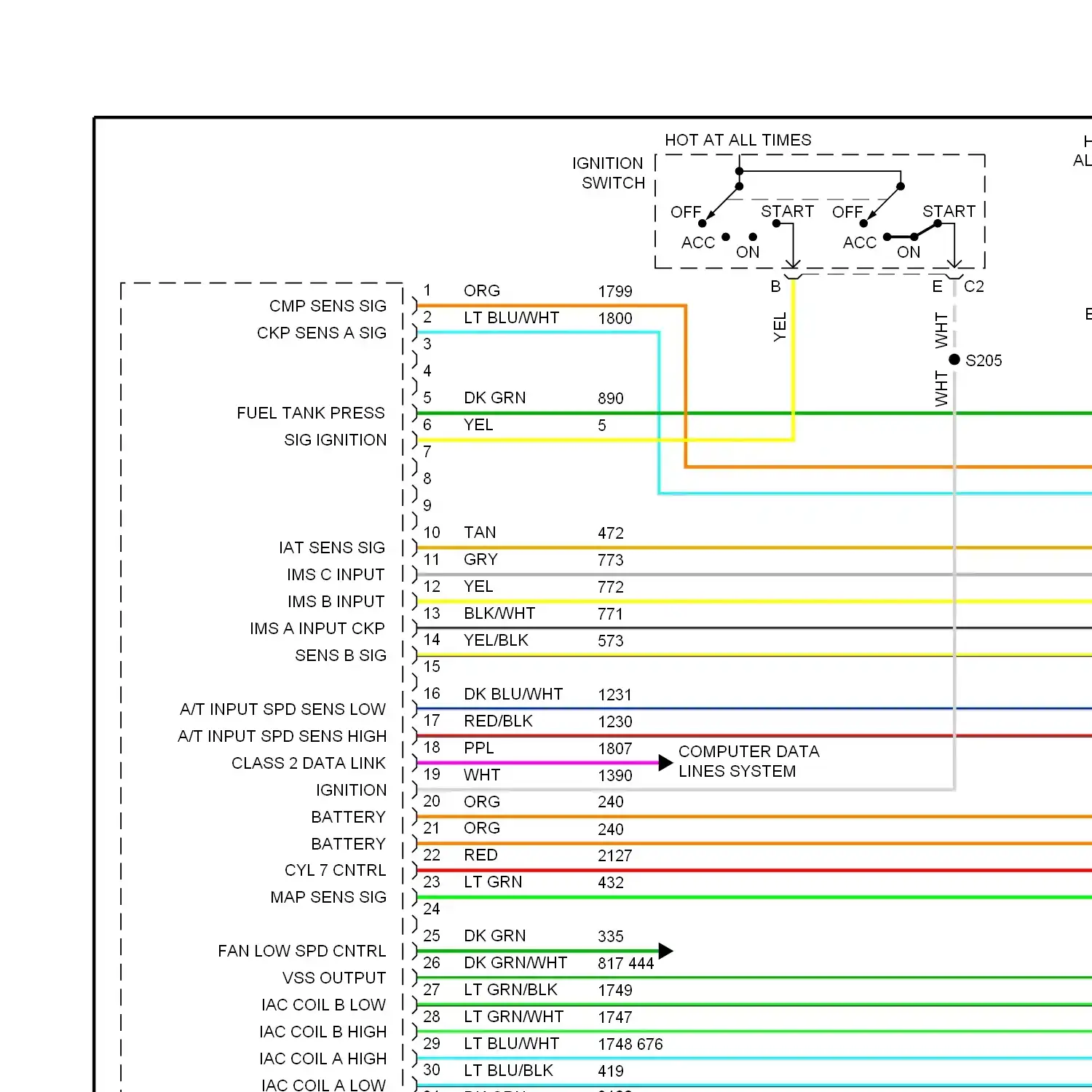Viewport: 1092px width, 1092px height.
Task: Click the IGNITION SWITCH label
Action: (x=609, y=173)
